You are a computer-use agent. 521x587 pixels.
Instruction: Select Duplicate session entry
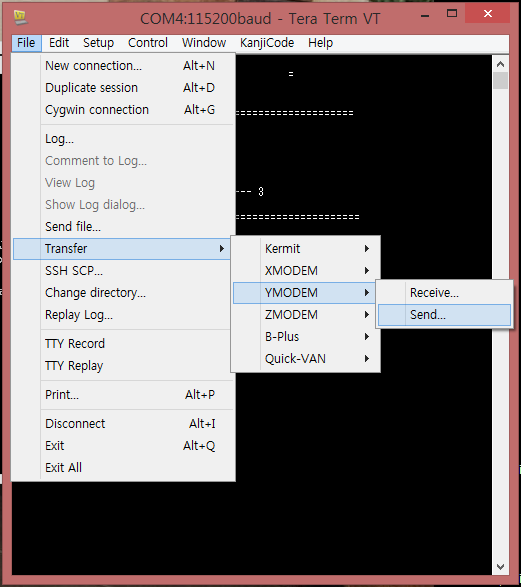[x=123, y=88]
